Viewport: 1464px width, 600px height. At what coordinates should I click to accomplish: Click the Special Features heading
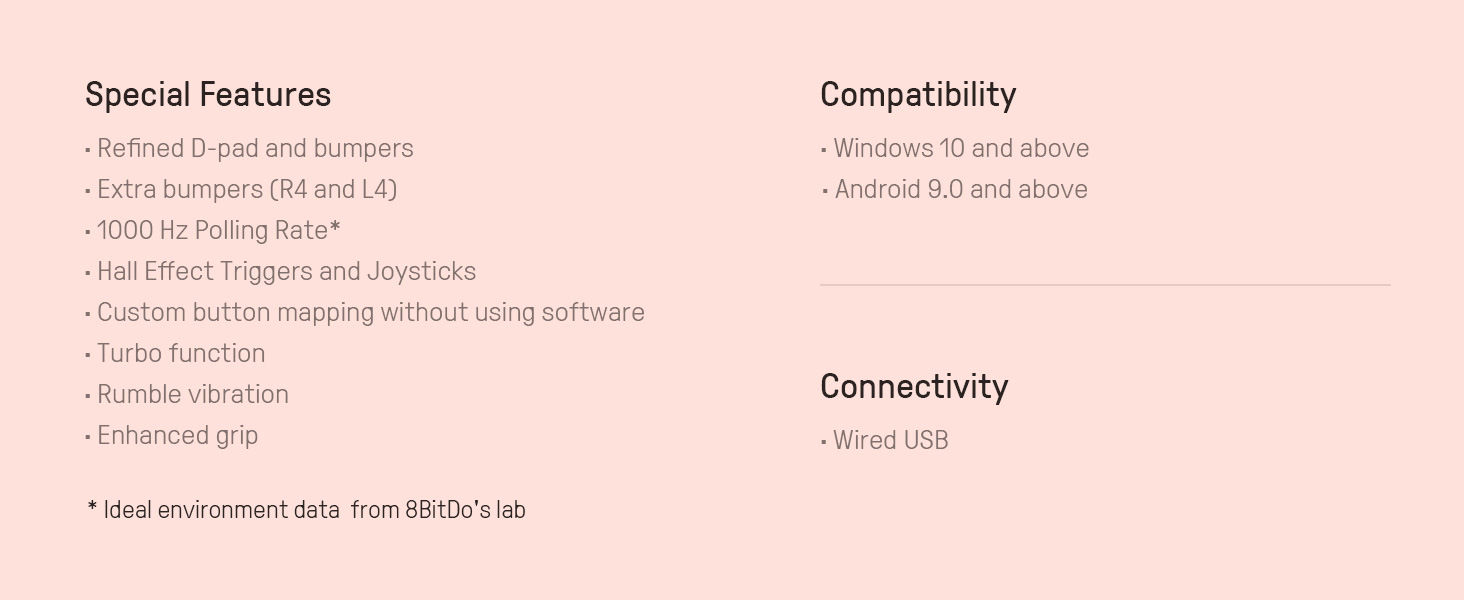tap(208, 95)
